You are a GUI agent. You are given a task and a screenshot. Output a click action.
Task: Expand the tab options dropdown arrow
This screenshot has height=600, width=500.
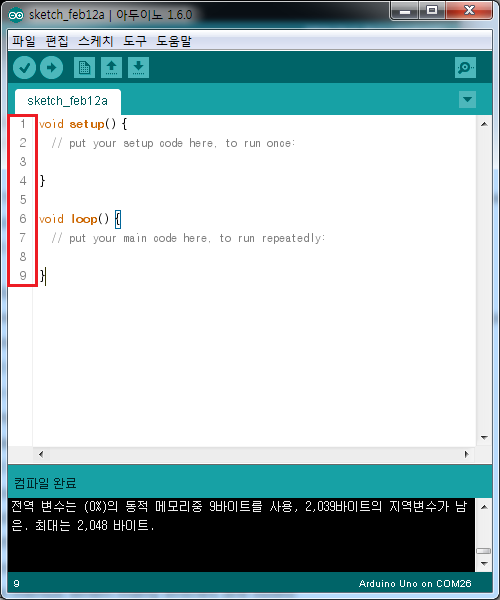[x=467, y=99]
